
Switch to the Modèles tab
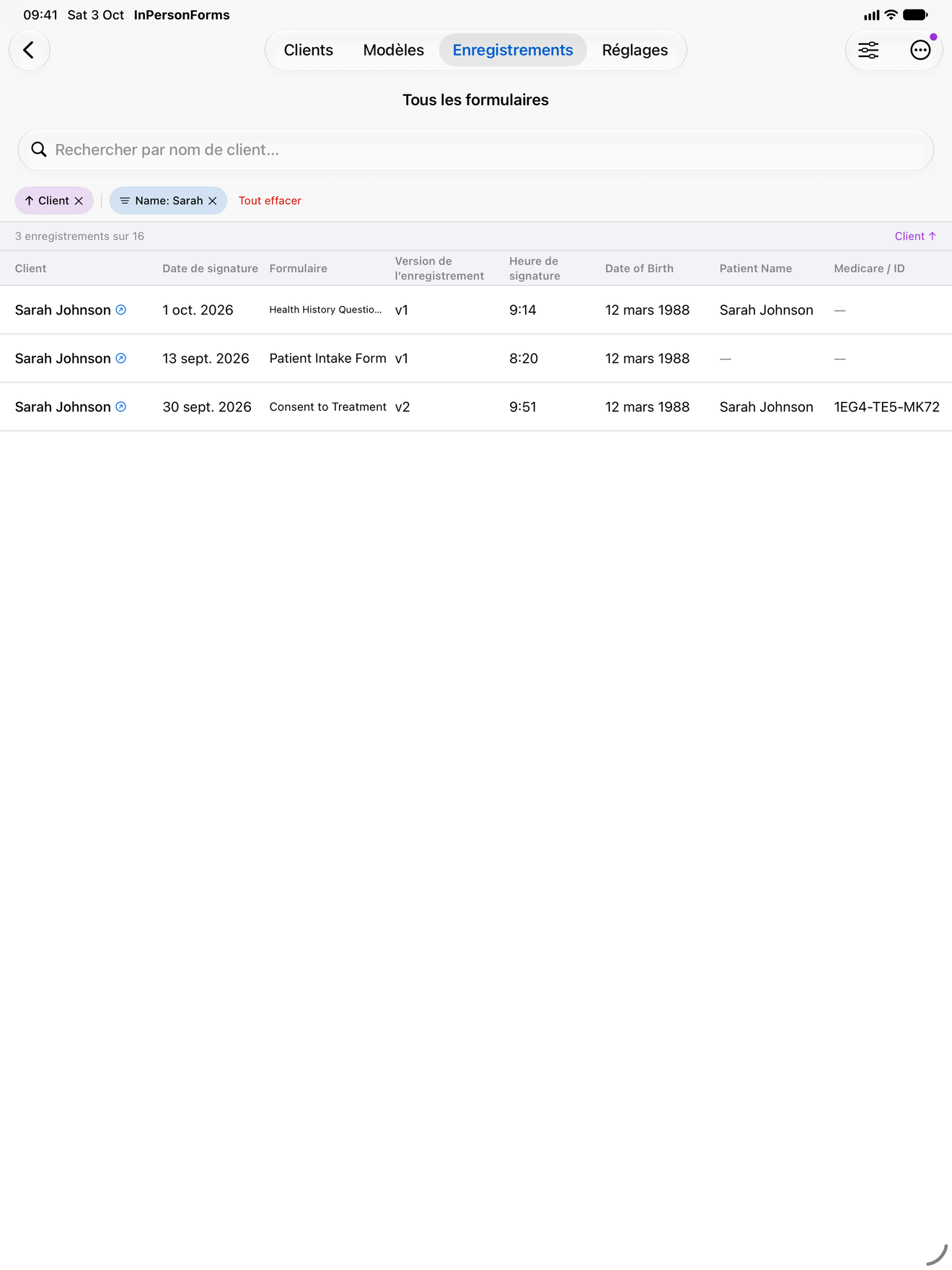(x=393, y=50)
